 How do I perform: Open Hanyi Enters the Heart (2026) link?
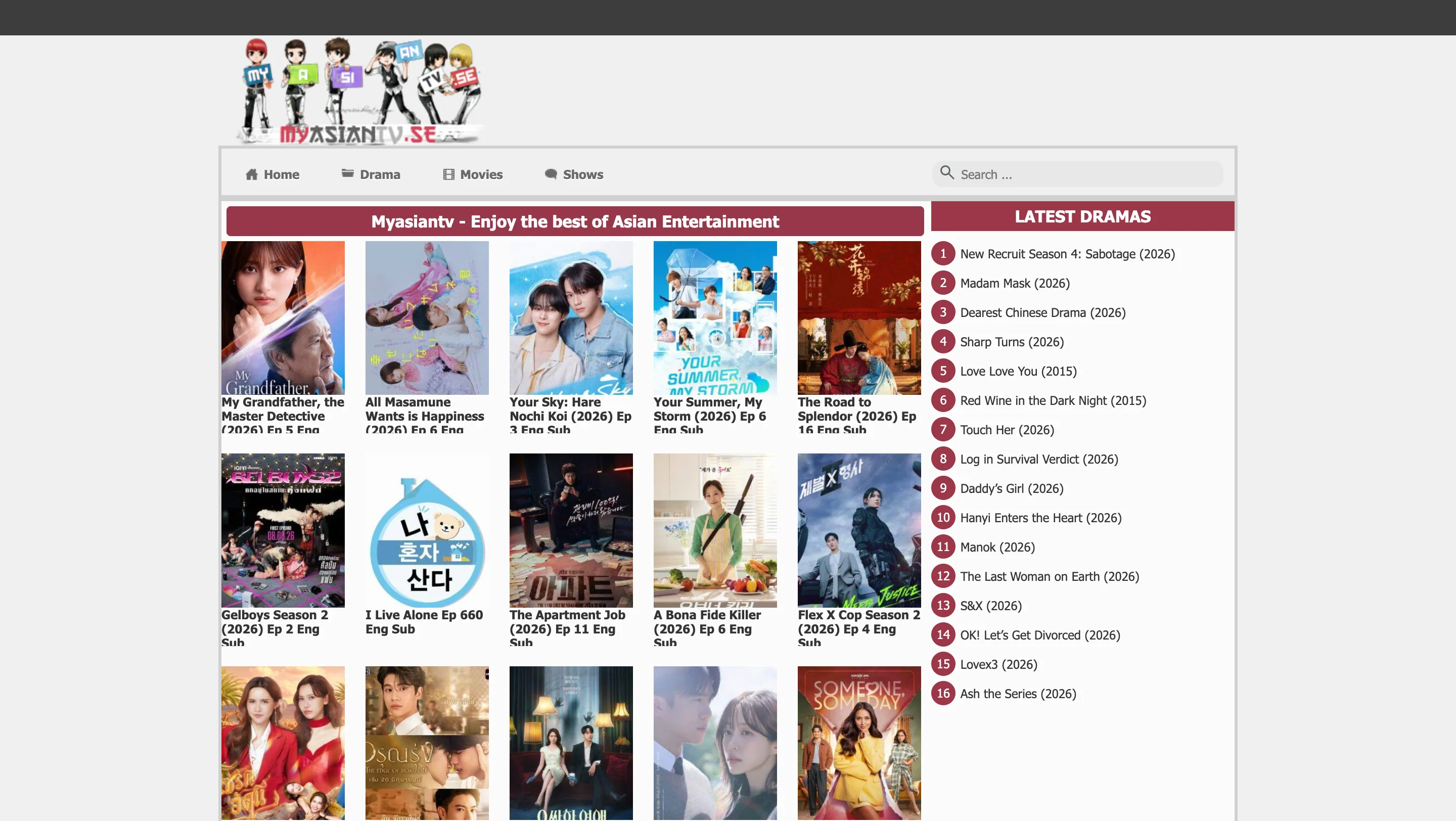pos(1041,518)
